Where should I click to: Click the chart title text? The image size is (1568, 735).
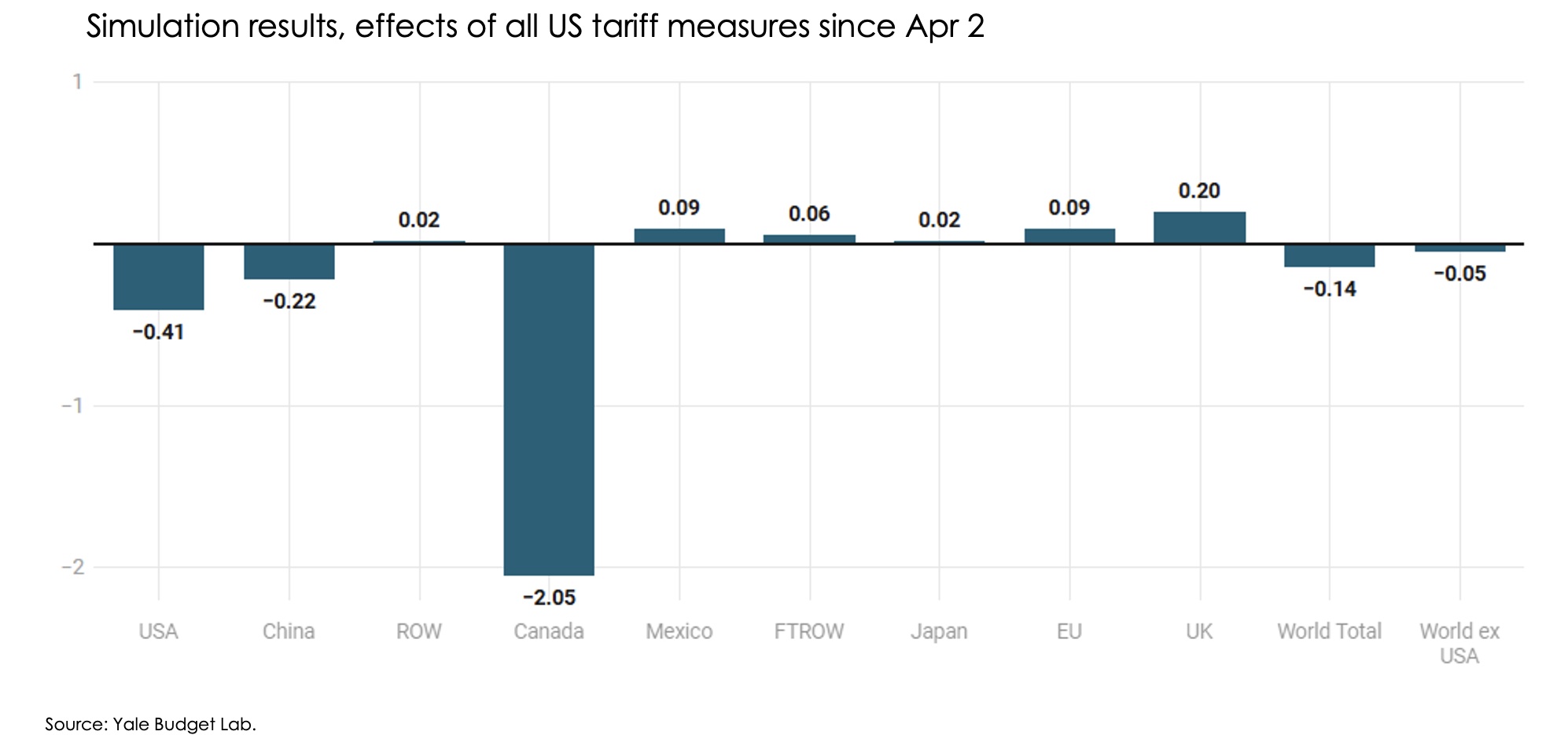(x=535, y=27)
